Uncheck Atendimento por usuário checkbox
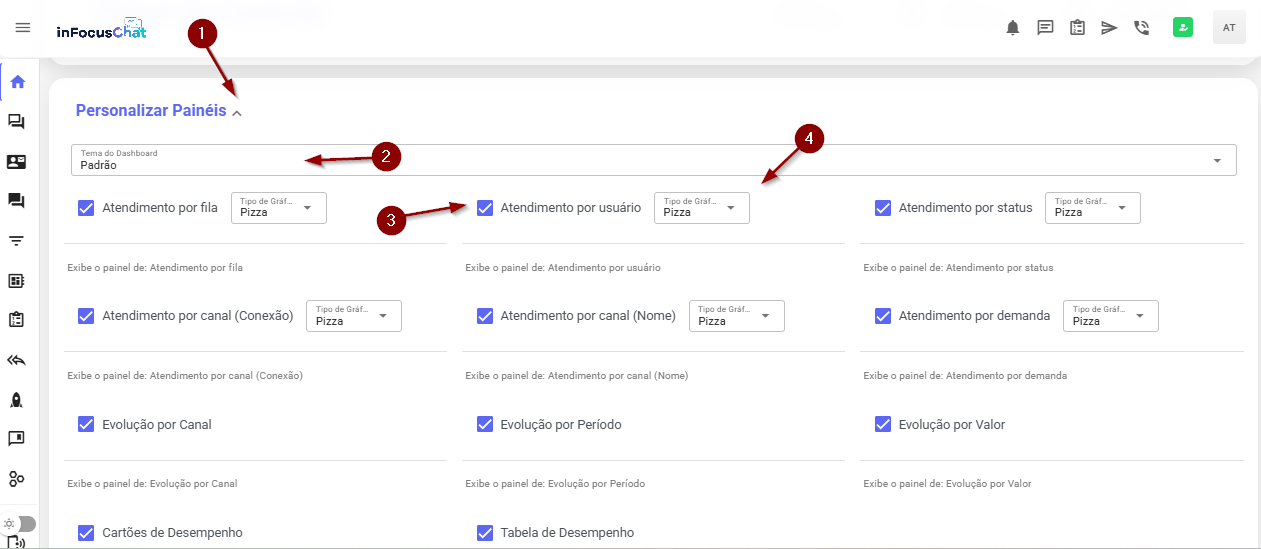The image size is (1261, 549). tap(485, 208)
